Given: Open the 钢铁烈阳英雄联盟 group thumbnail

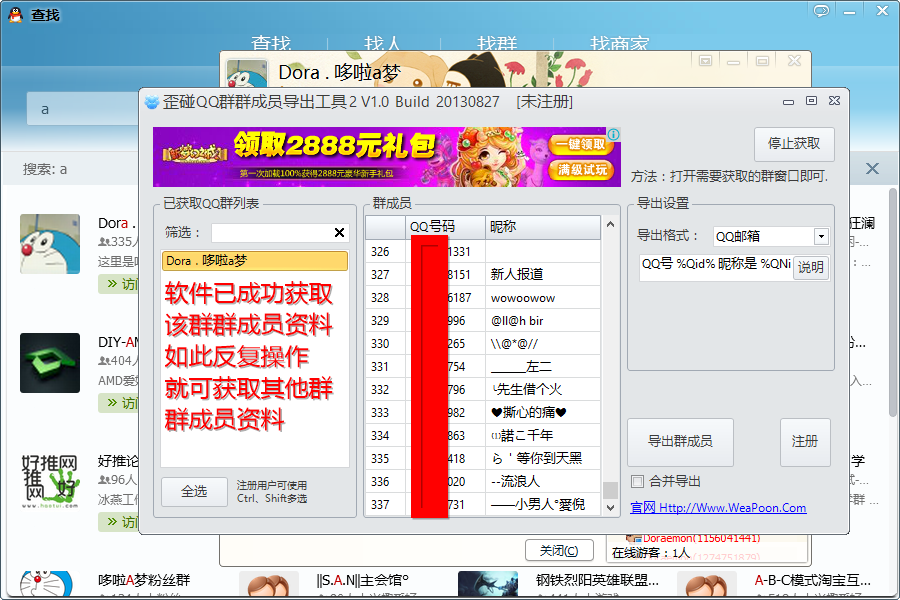Looking at the screenshot, I should click(487, 582).
